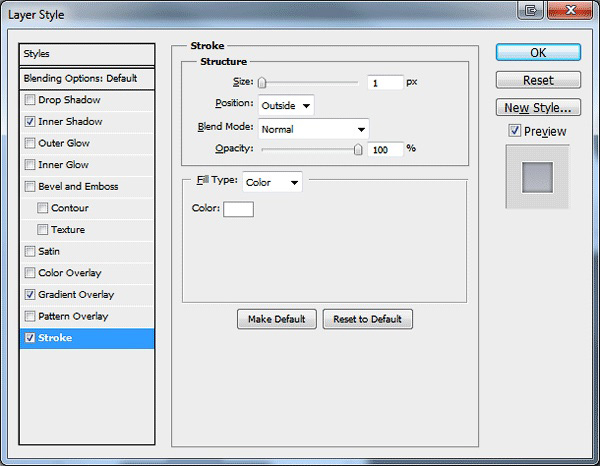This screenshot has width=600, height=466.
Task: Click the Make Default button
Action: click(277, 319)
